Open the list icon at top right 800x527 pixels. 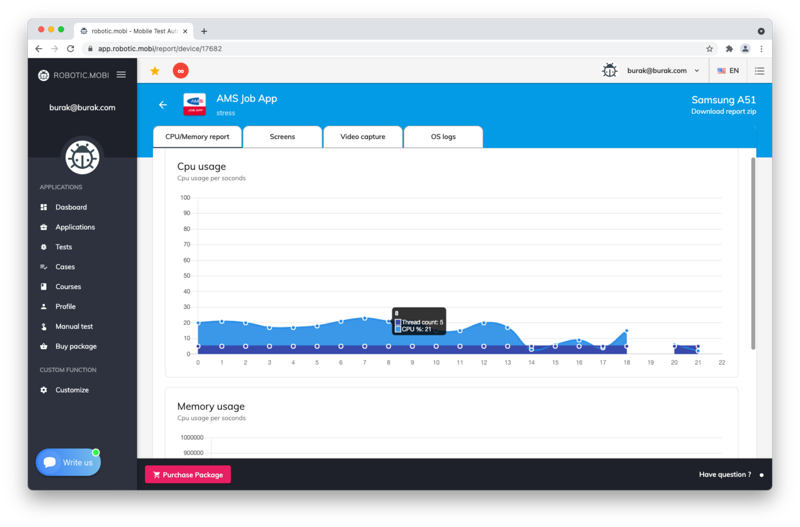point(759,71)
